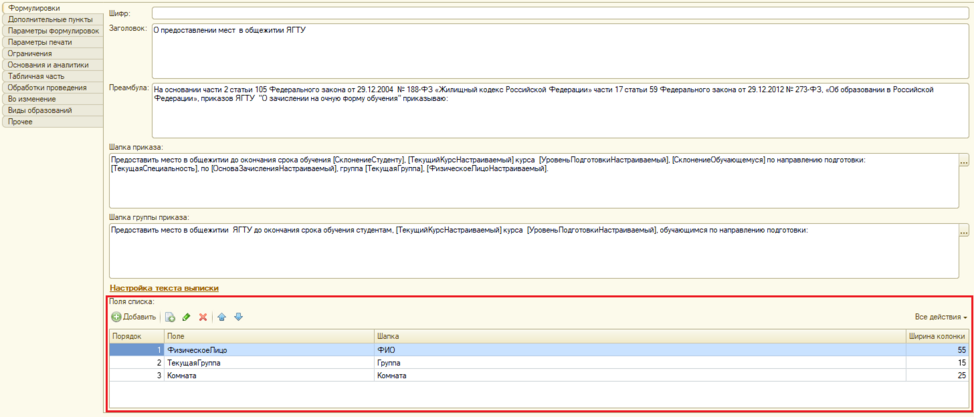This screenshot has height=417, width=974.
Task: Click order number 3 cell
Action: [x=137, y=375]
